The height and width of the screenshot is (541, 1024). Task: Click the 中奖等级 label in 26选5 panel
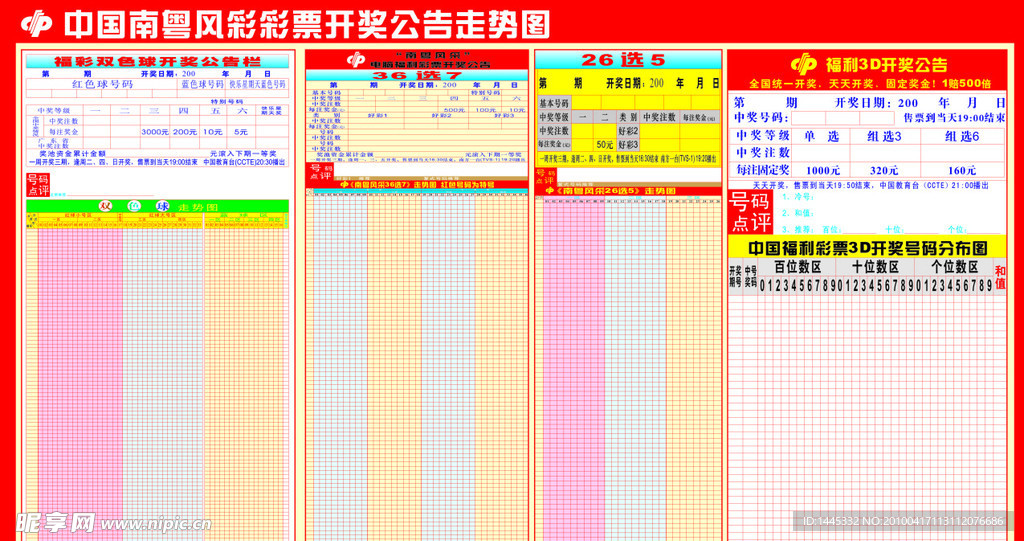coord(554,117)
